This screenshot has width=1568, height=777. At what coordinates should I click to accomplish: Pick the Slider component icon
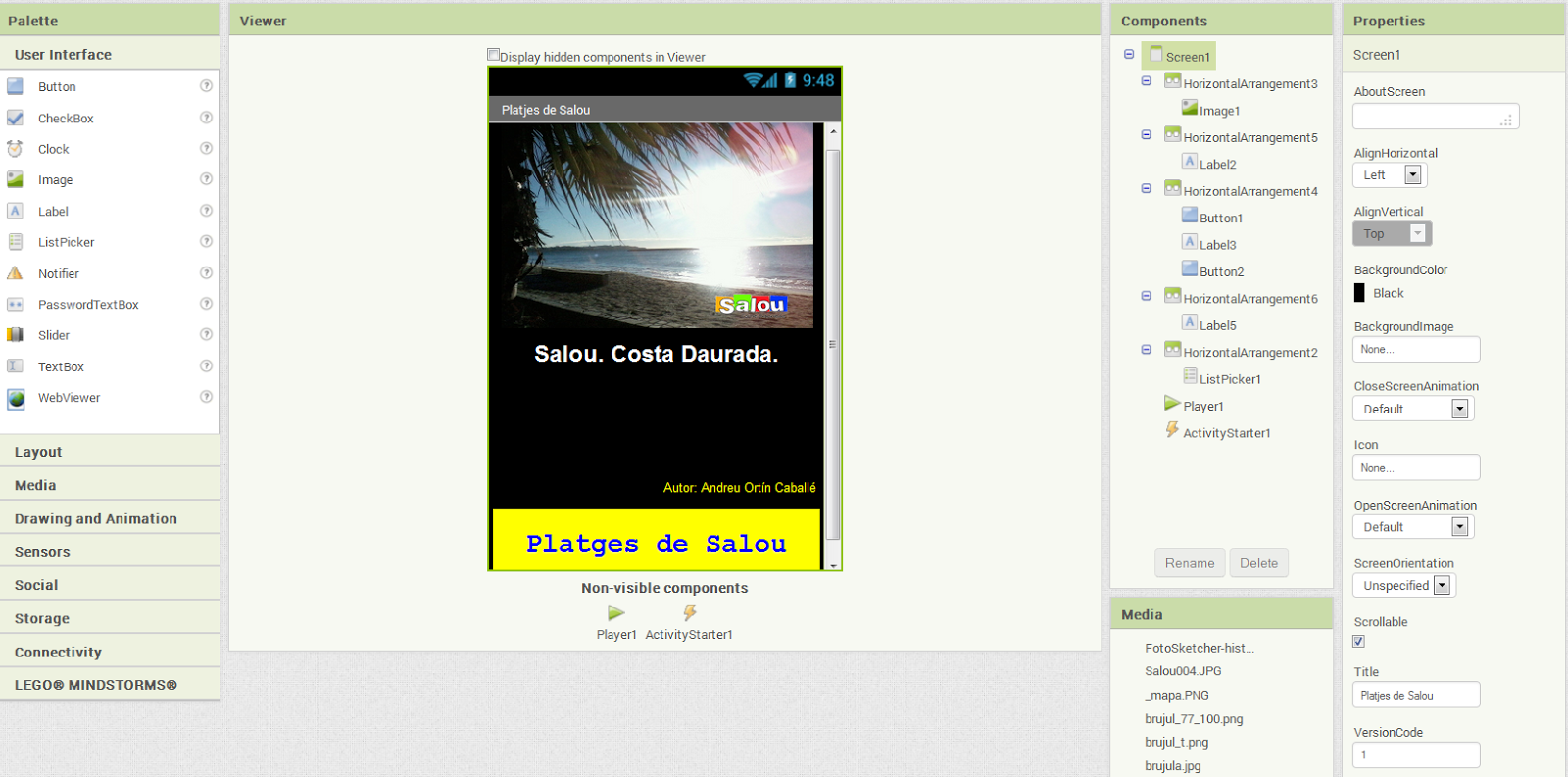[x=15, y=335]
